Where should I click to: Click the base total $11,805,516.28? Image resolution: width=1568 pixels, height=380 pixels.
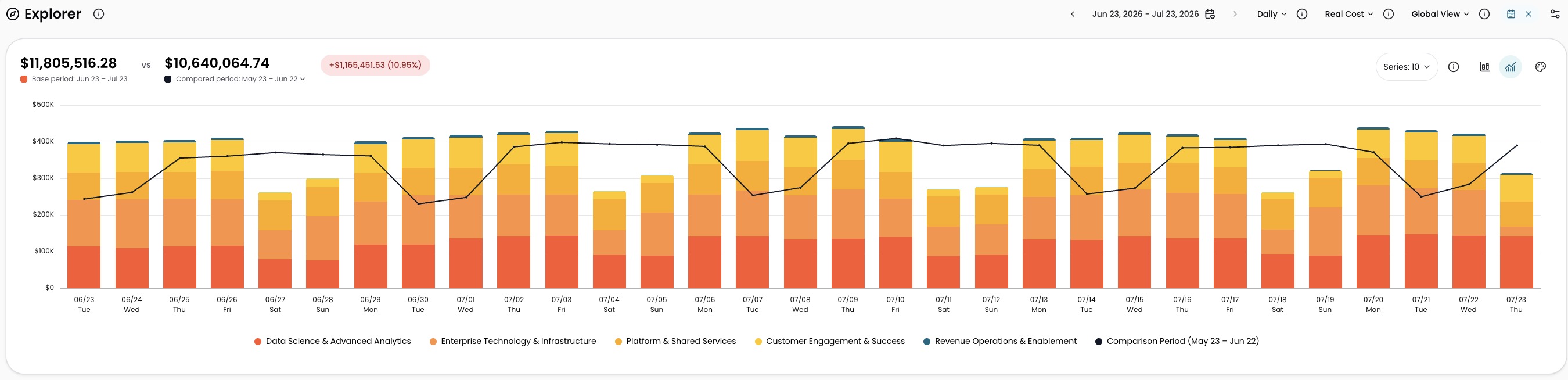click(x=69, y=63)
